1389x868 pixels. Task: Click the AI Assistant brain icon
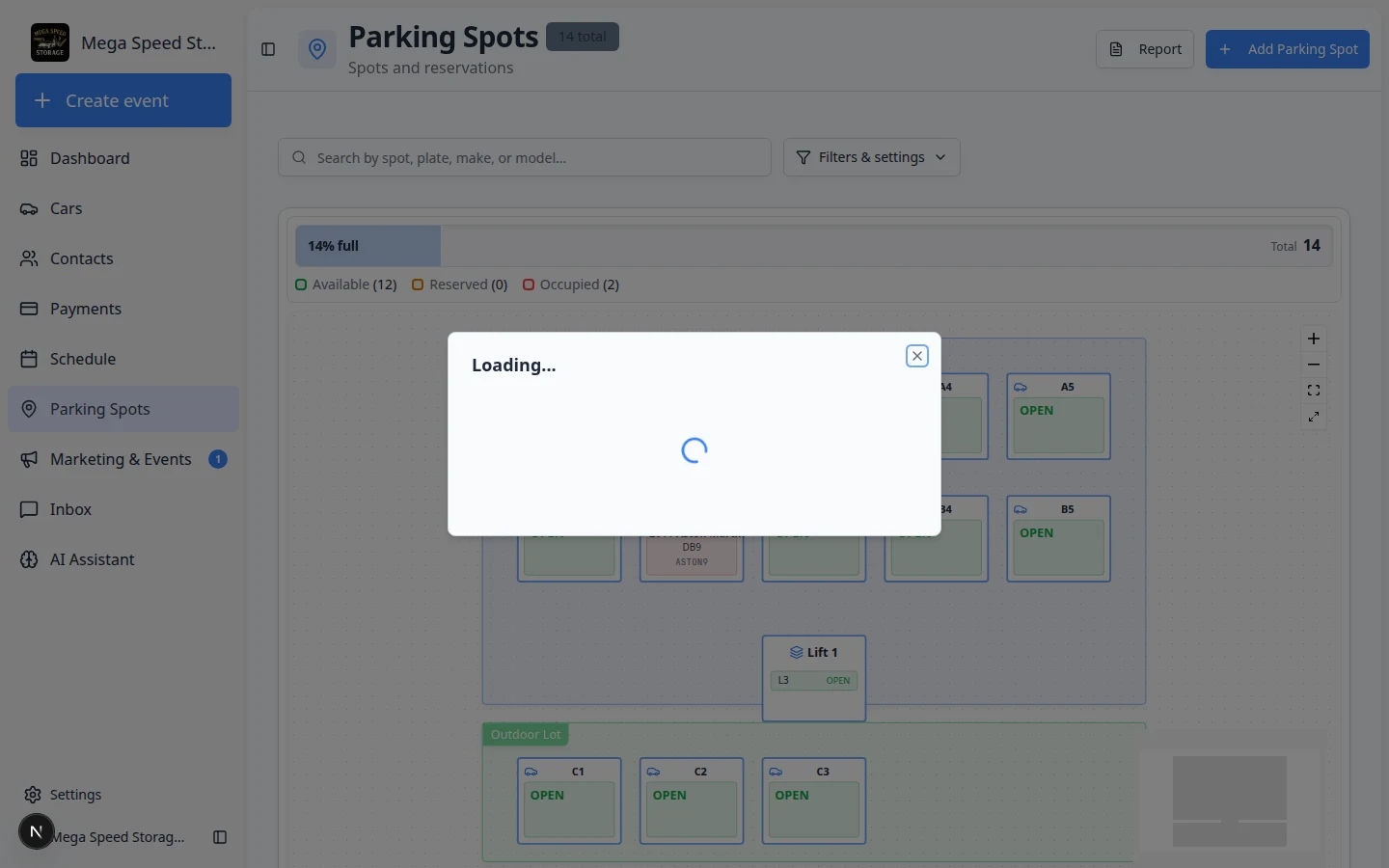29,559
